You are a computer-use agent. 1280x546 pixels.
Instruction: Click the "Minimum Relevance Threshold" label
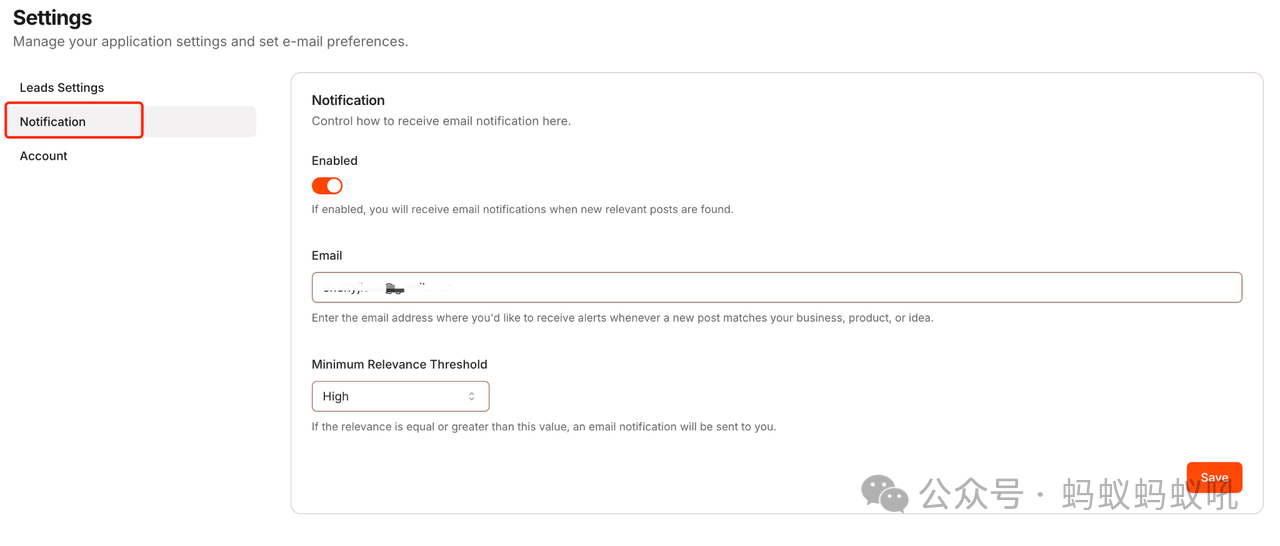coord(399,365)
